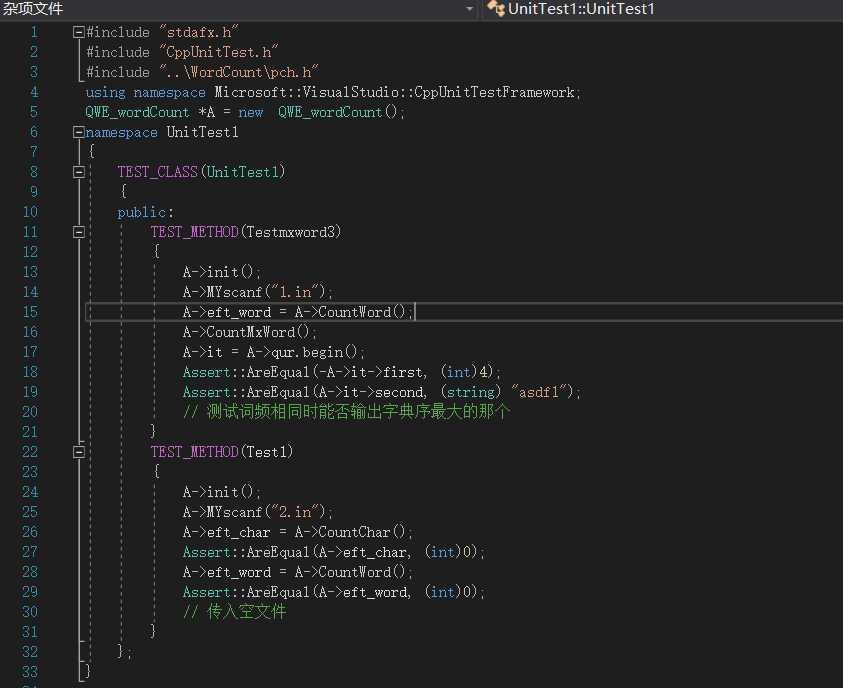Collapse the namespace UnitTest1 block
Screen dimensions: 843x688
tap(78, 132)
